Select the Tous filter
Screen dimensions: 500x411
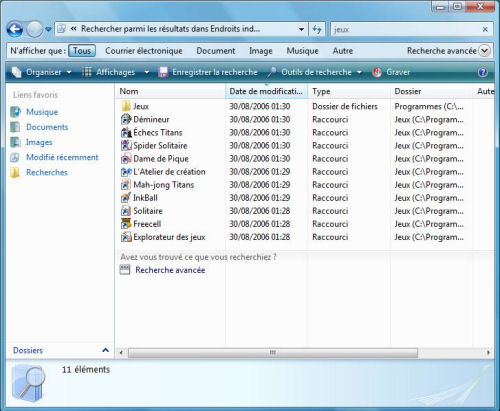pyautogui.click(x=82, y=51)
